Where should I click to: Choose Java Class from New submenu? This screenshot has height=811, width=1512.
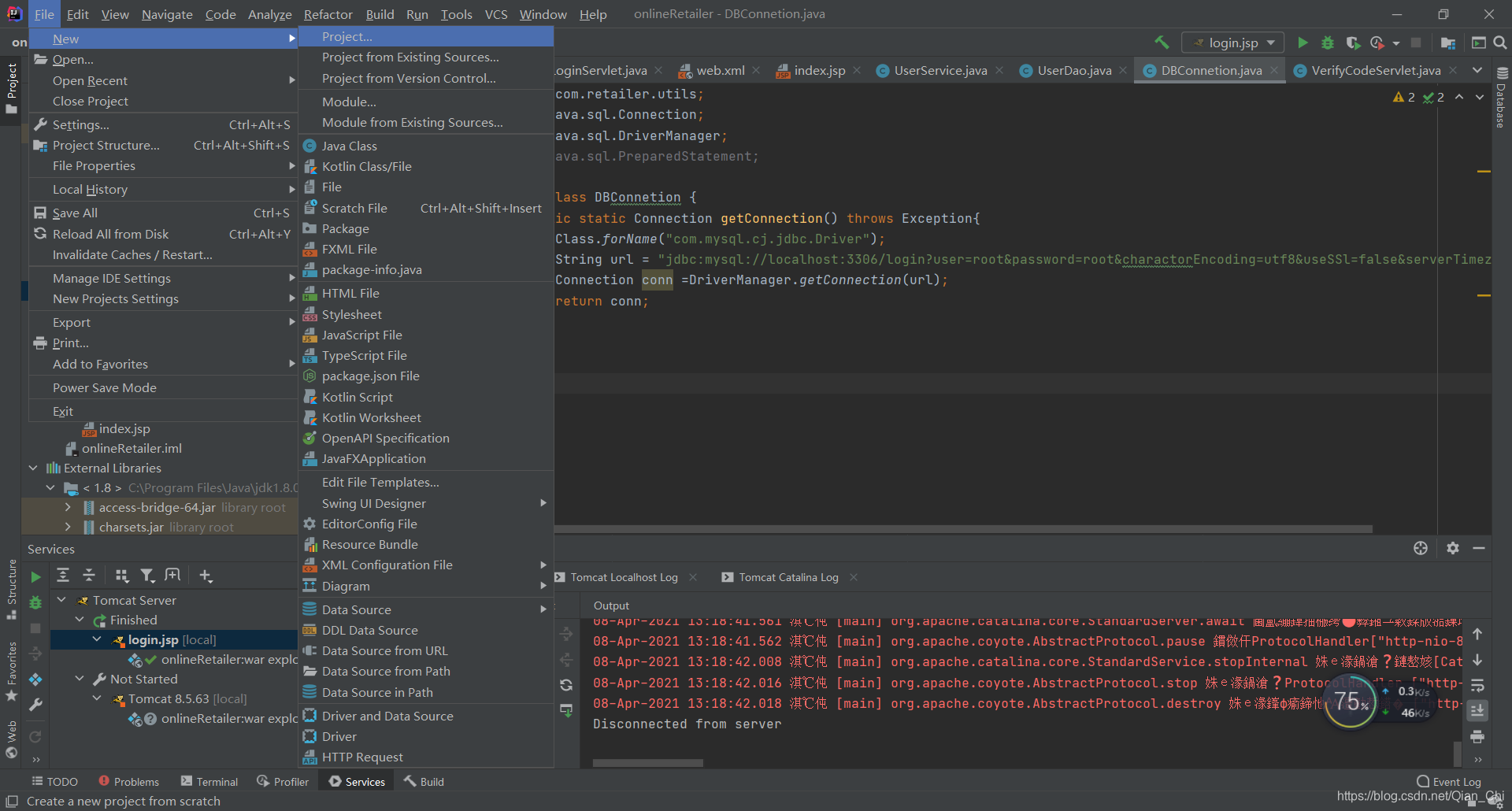[x=426, y=146]
